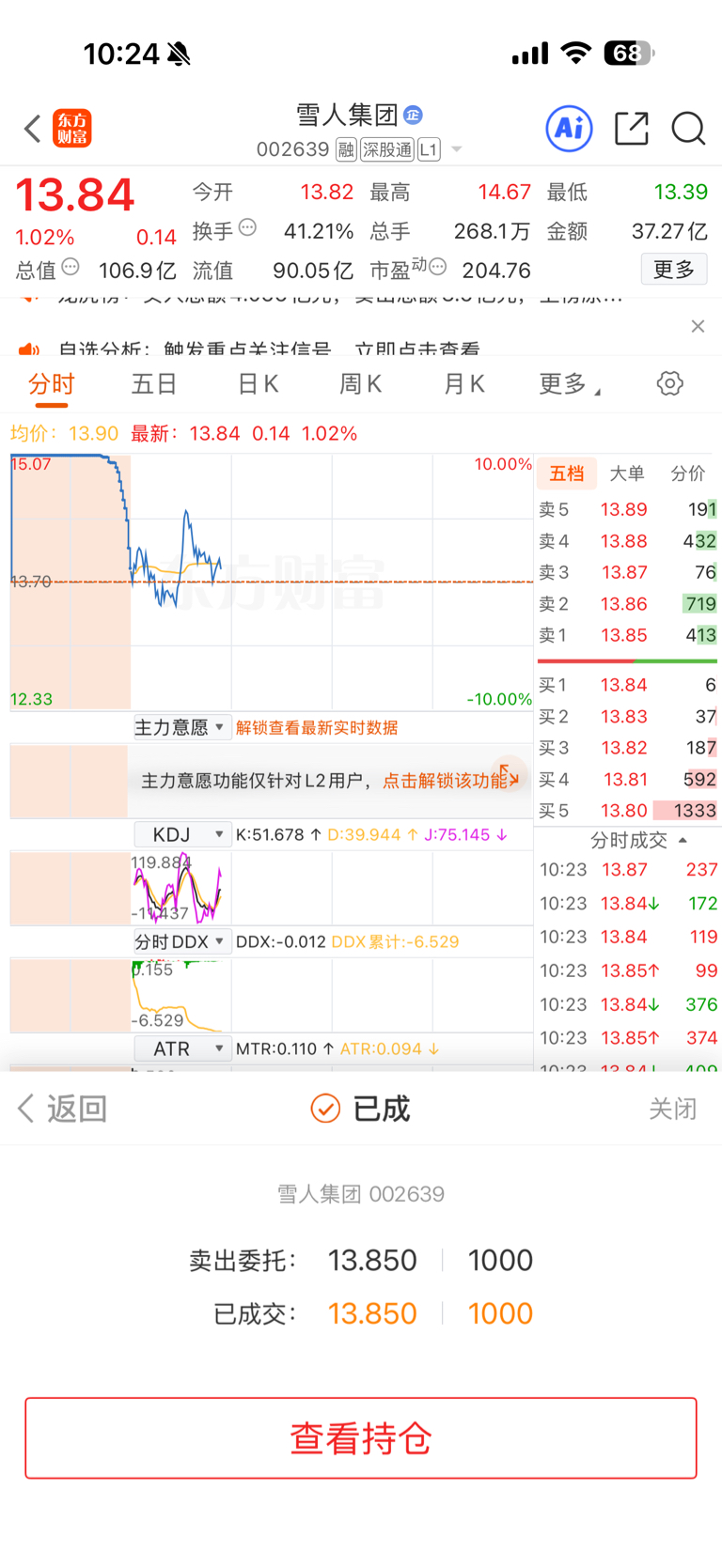Tap the trade record with volume 237
The height and width of the screenshot is (1568, 722).
coord(628,869)
